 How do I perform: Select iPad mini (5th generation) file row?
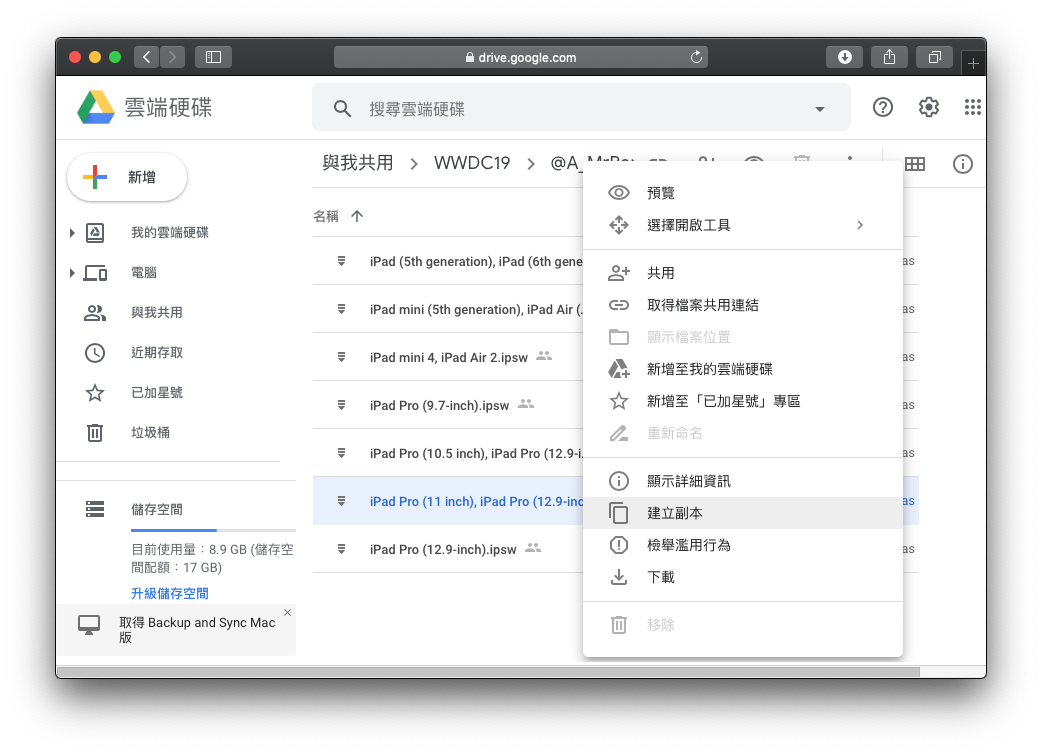(448, 309)
